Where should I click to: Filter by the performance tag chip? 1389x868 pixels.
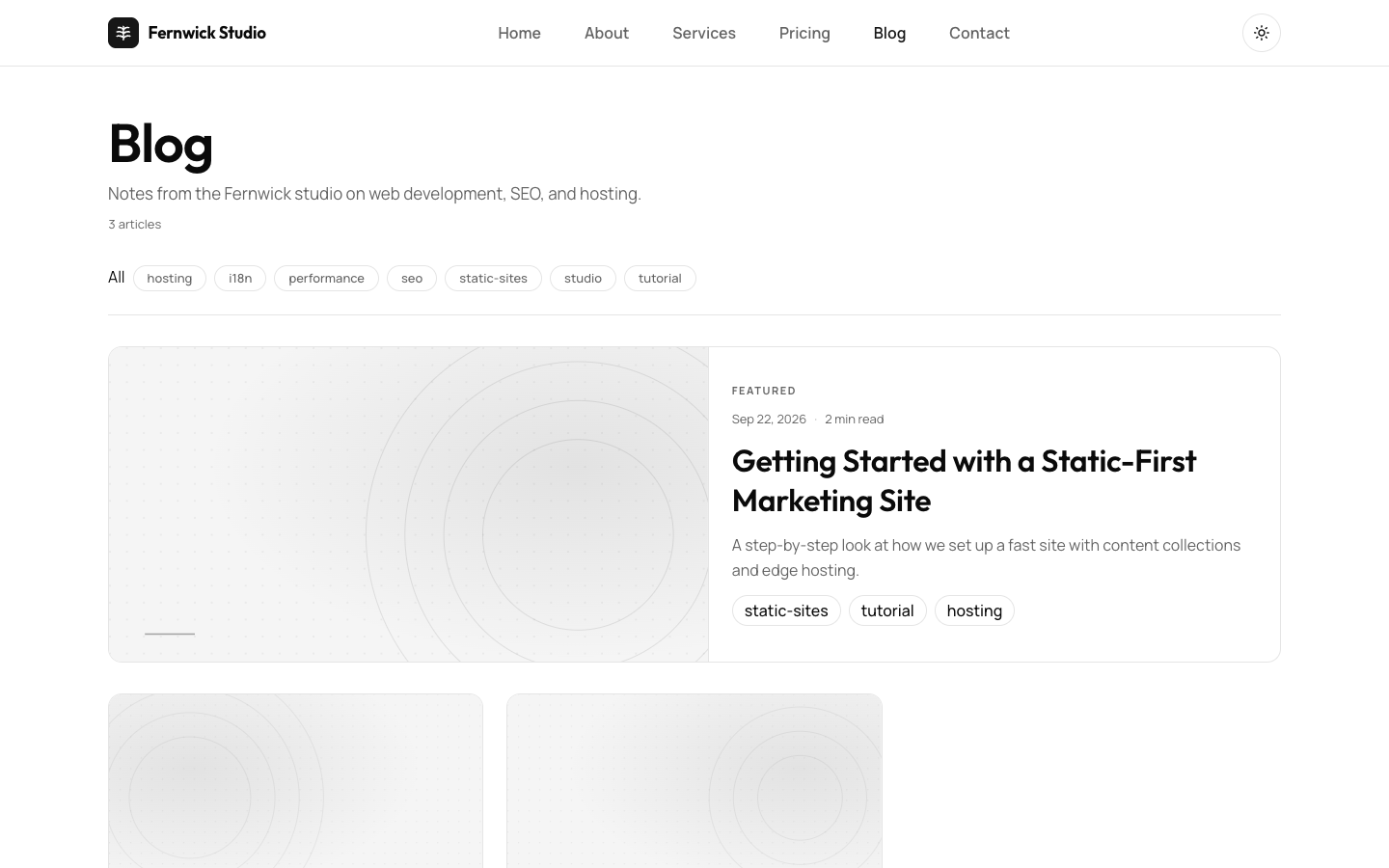click(x=326, y=278)
